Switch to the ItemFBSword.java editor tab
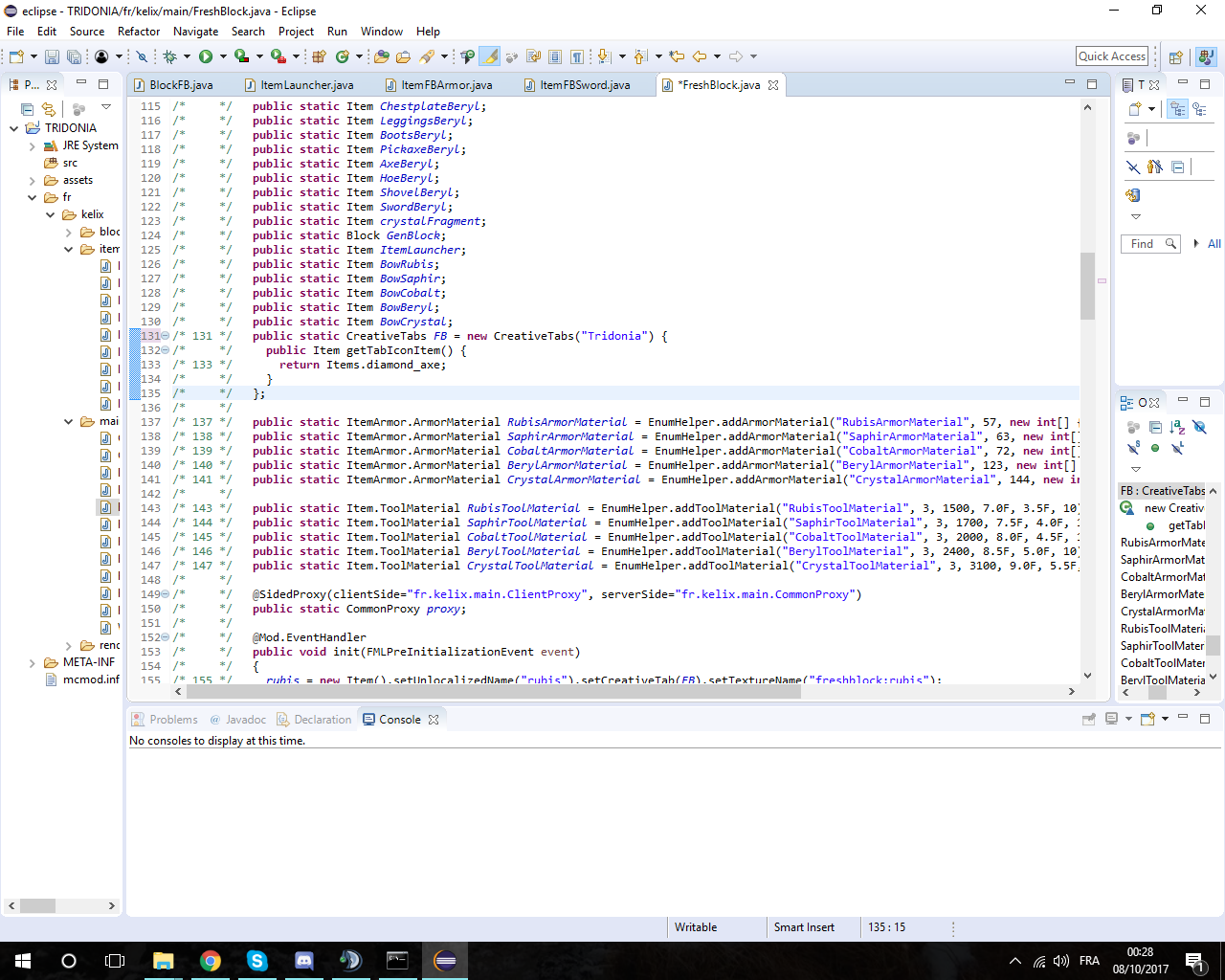Viewport: 1225px width, 980px height. coord(576,85)
